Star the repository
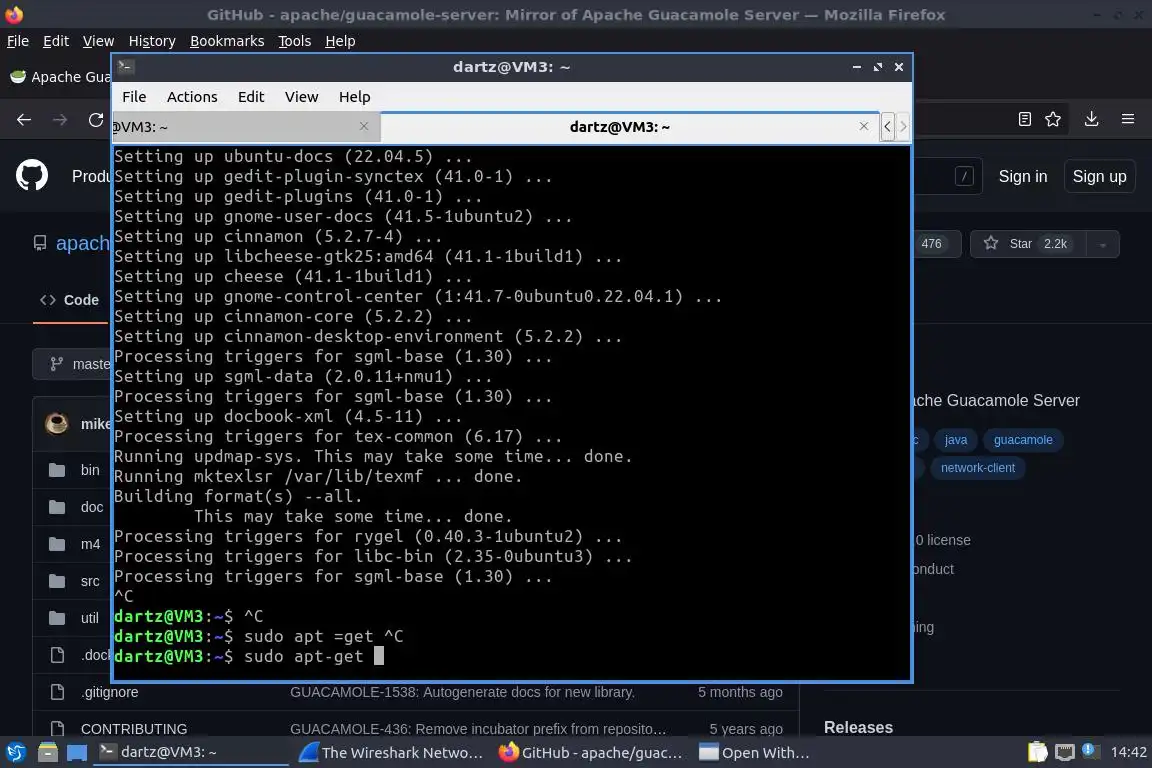The image size is (1152, 768). [x=1028, y=244]
